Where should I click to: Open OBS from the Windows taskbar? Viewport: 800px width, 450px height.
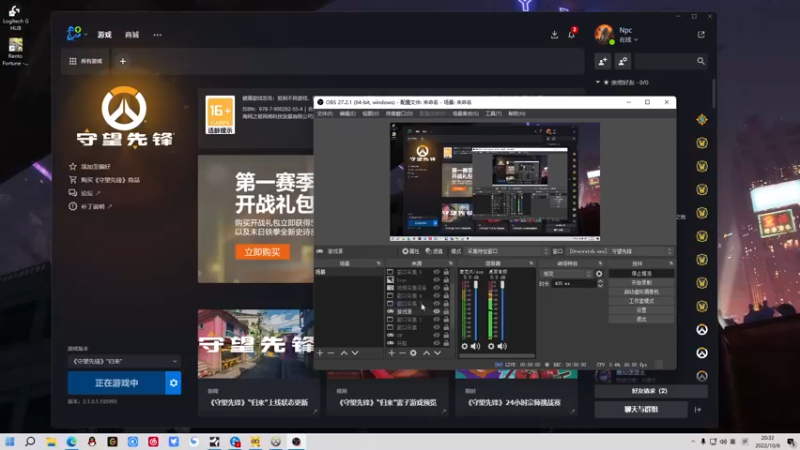[296, 442]
